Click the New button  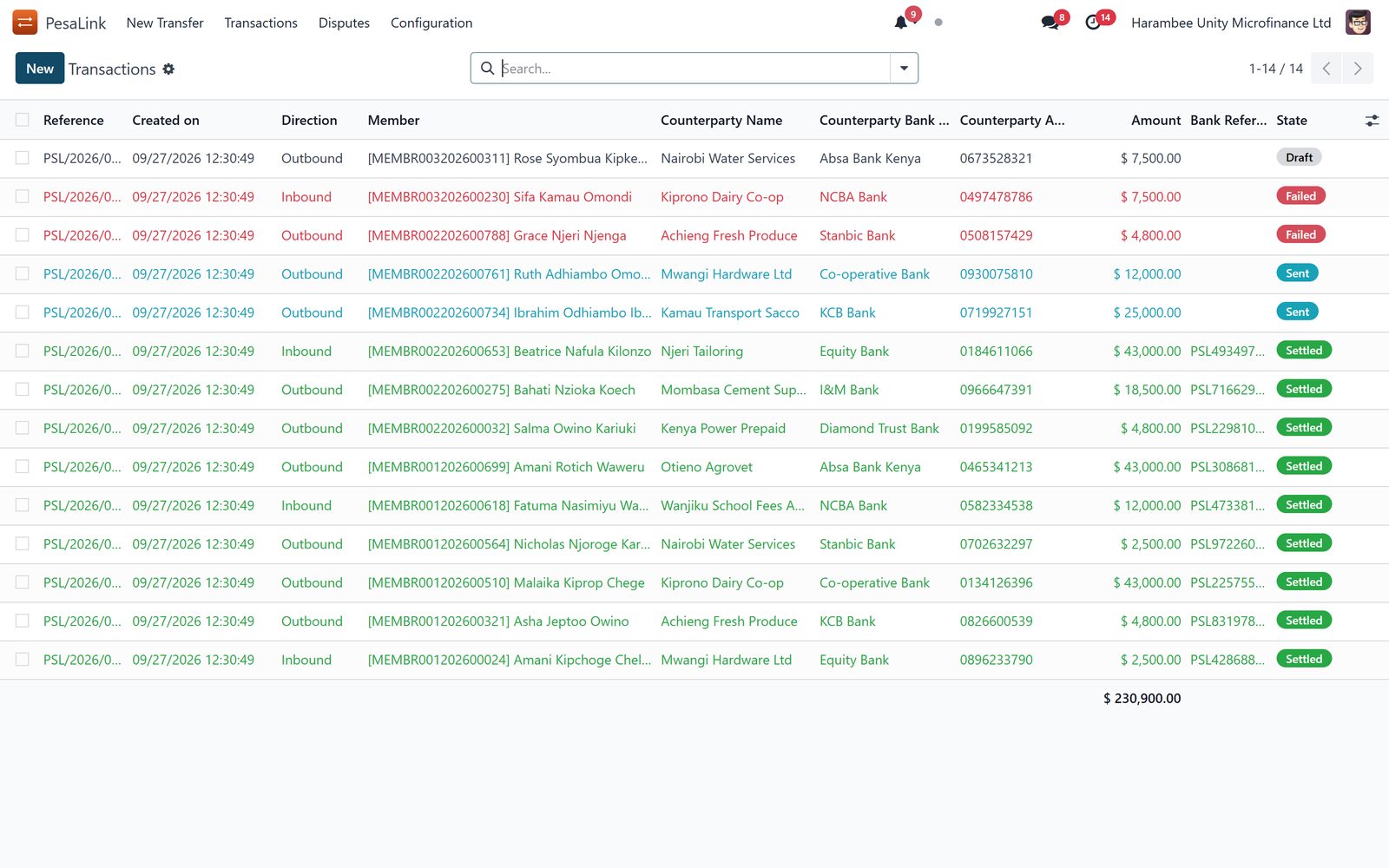(x=40, y=69)
